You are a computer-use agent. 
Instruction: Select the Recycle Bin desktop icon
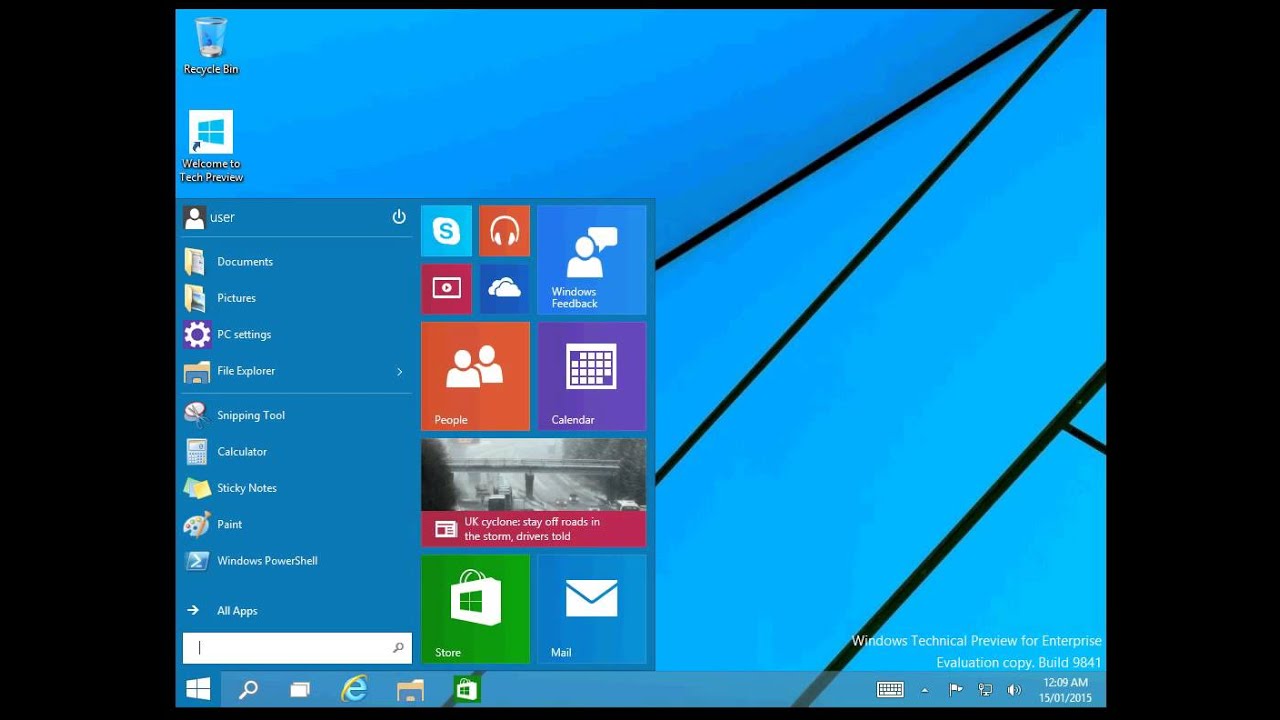pos(211,45)
